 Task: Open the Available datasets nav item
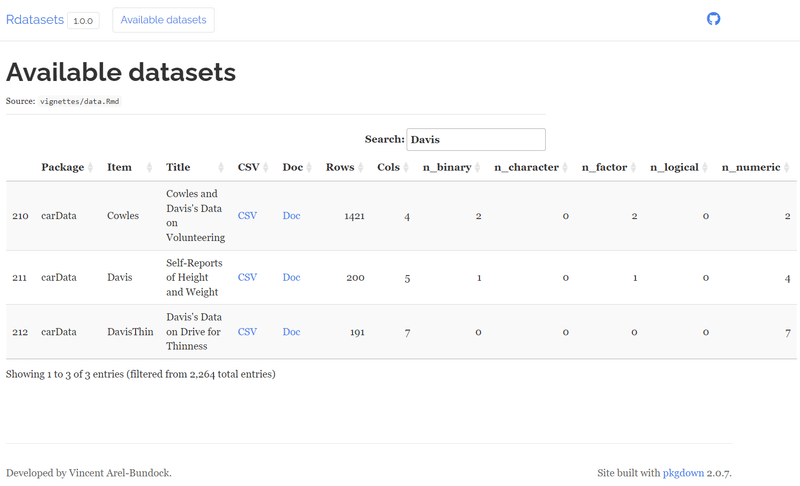point(163,20)
